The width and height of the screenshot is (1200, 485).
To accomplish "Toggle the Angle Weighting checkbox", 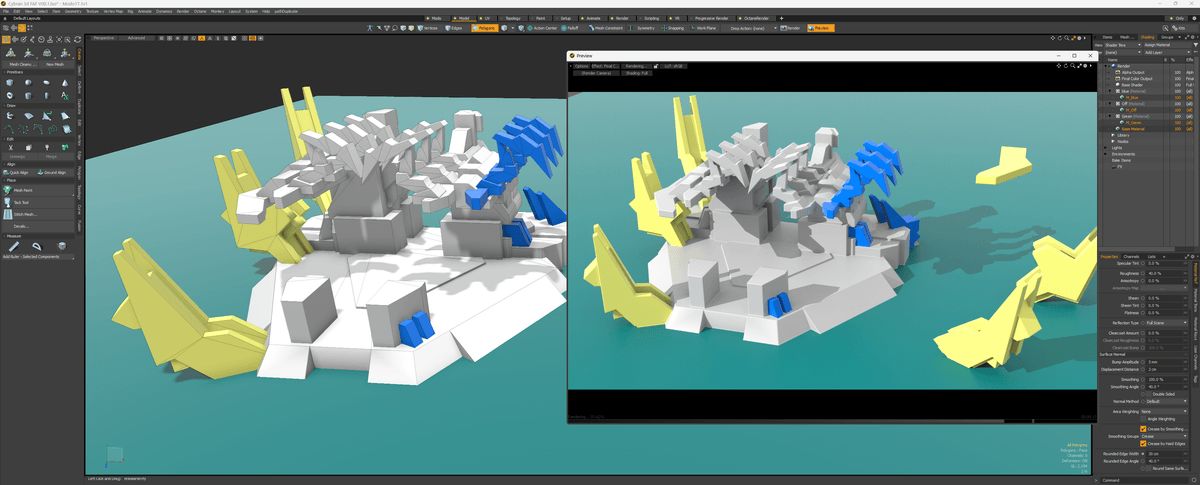I will 1143,419.
